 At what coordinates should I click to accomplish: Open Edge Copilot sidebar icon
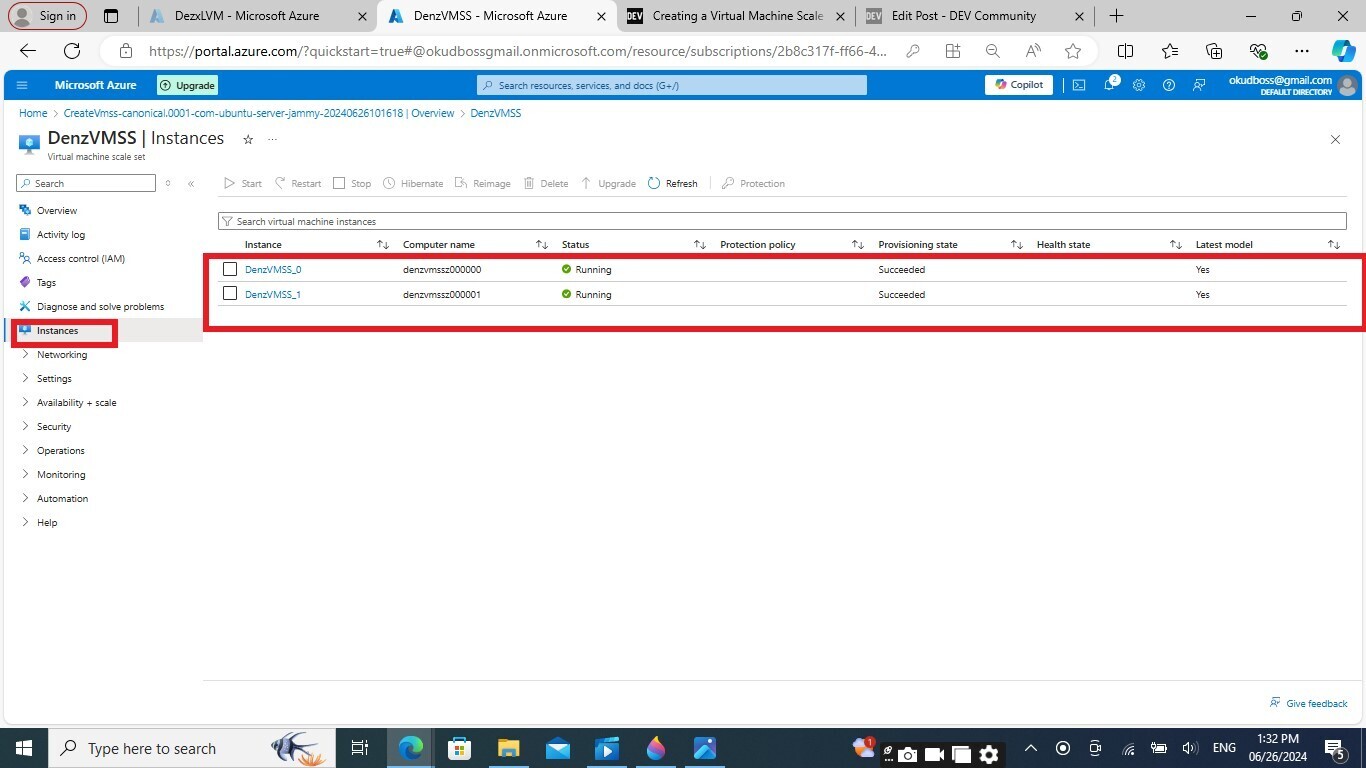click(x=1343, y=51)
